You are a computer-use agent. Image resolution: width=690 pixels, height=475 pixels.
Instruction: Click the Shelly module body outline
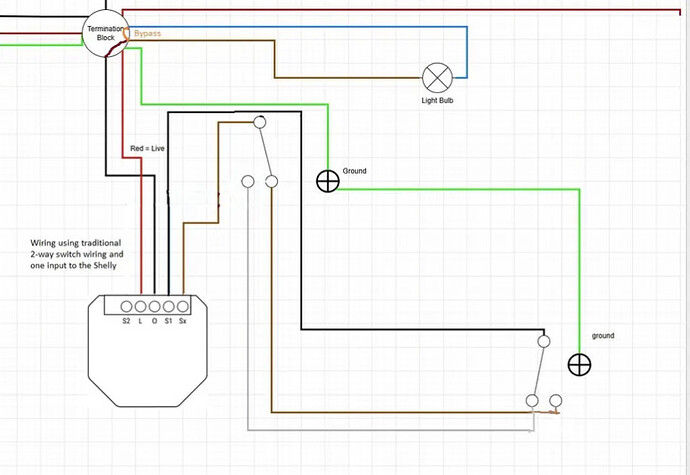147,351
